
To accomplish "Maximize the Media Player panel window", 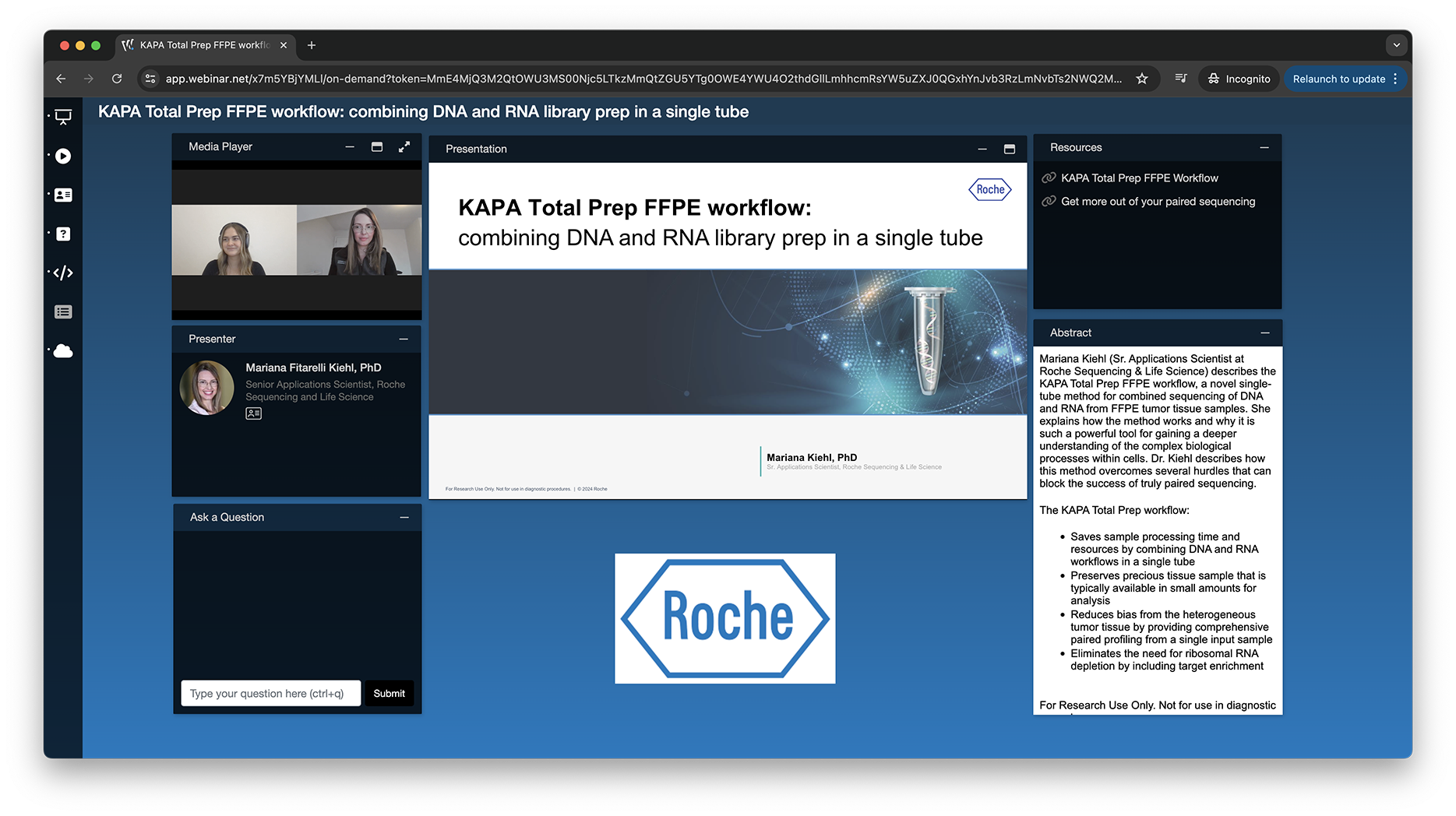I will [x=377, y=146].
